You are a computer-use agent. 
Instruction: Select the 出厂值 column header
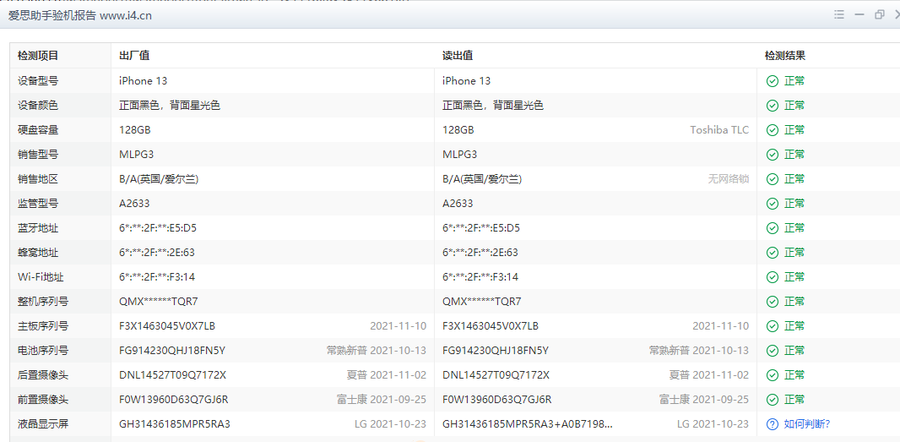134,56
